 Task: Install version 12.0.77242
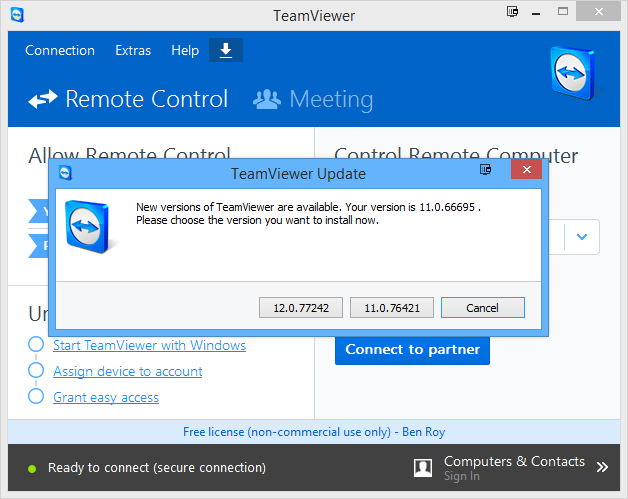pyautogui.click(x=300, y=308)
